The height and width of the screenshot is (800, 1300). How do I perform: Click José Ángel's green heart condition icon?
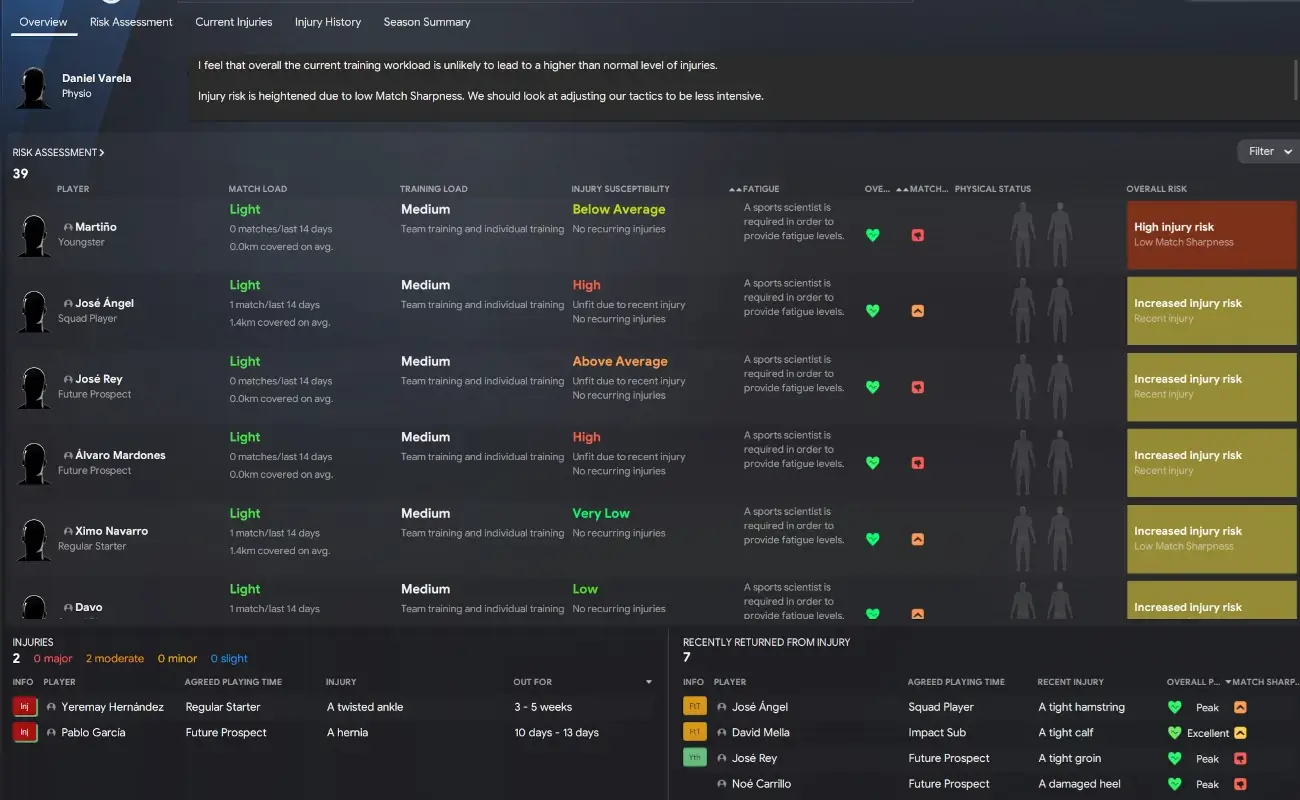pos(873,311)
